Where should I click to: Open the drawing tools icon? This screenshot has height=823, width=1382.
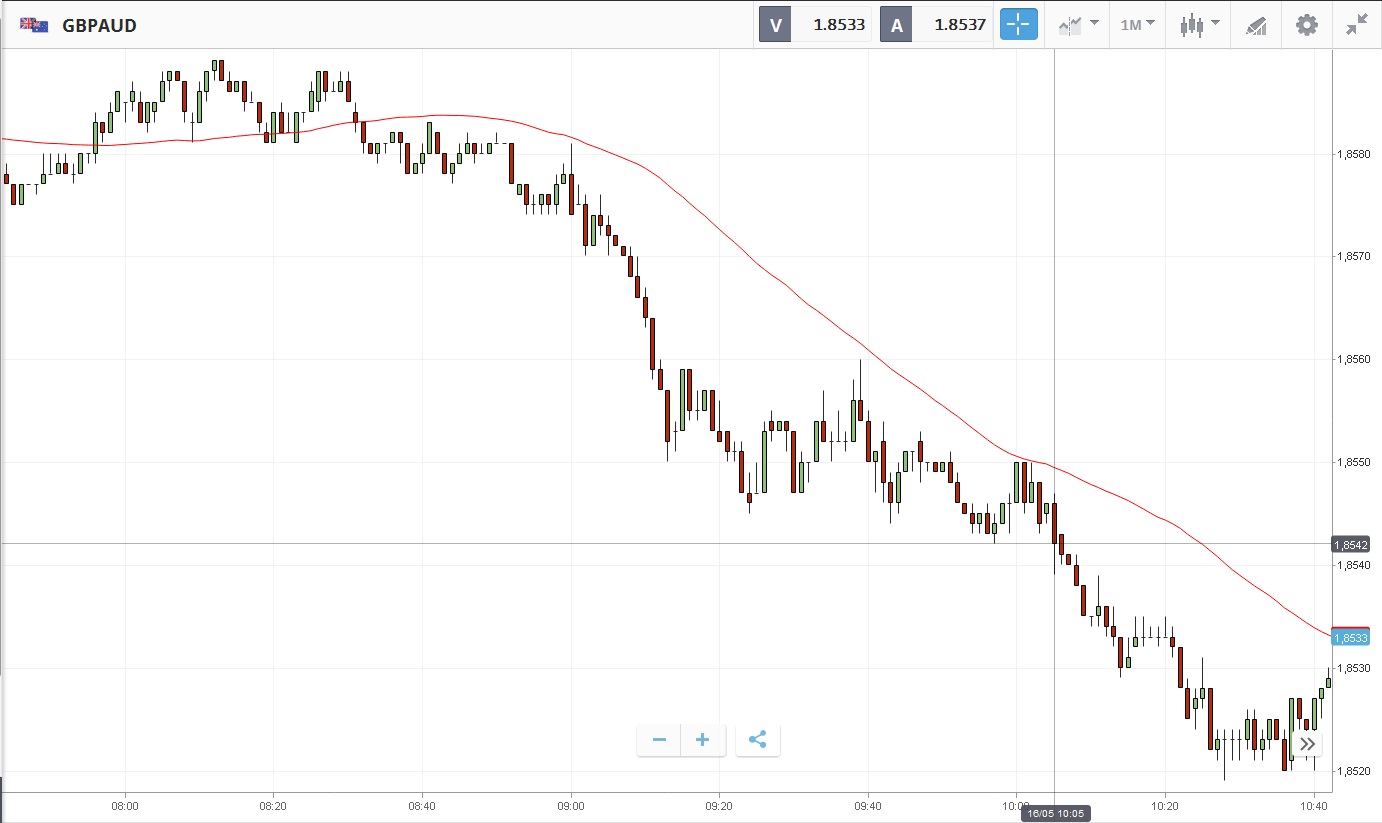click(1256, 26)
